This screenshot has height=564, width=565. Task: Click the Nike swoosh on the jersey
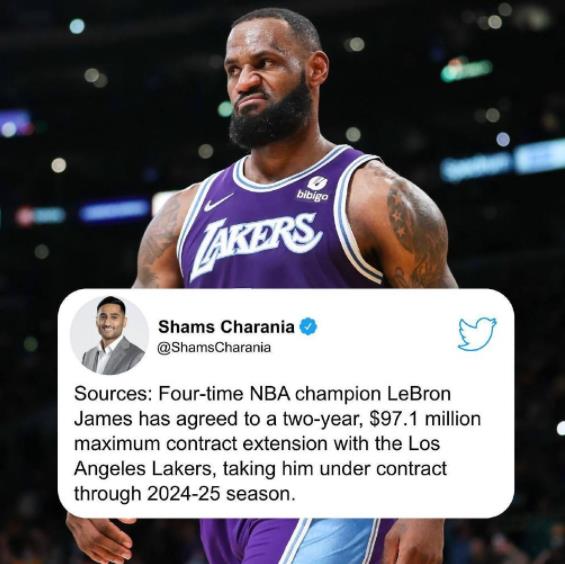[218, 202]
